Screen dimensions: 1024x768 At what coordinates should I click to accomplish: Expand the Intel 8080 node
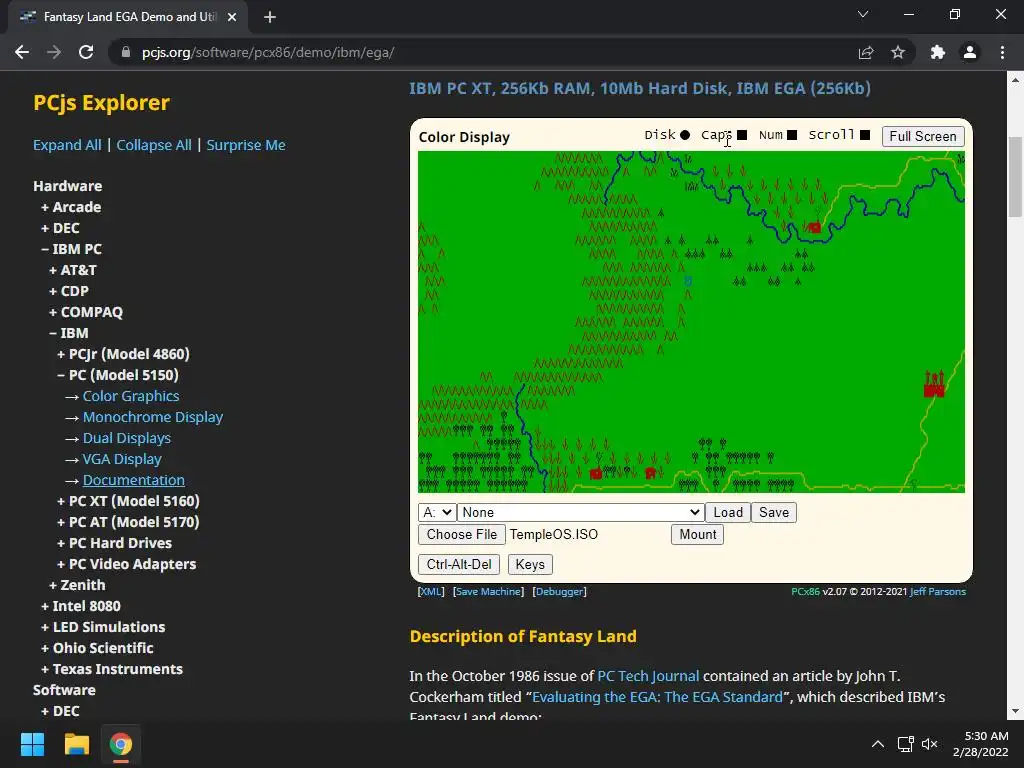tap(80, 606)
